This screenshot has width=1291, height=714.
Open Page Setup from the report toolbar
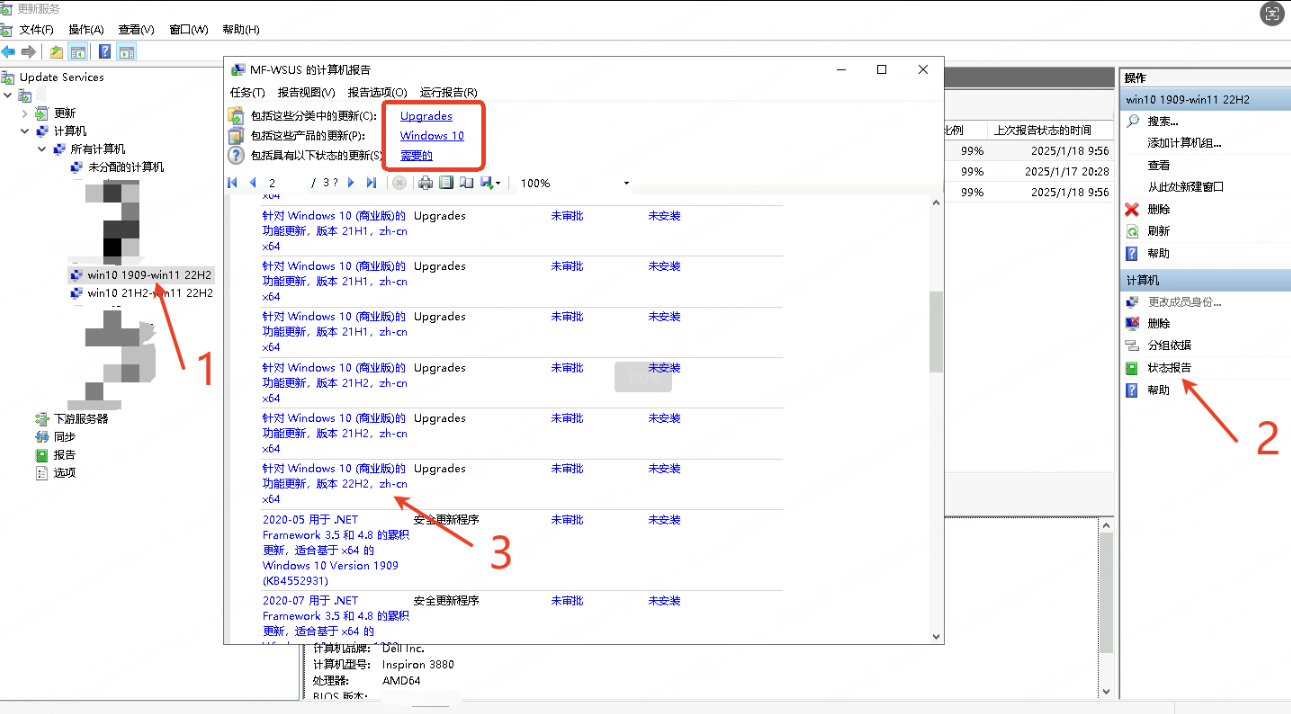click(x=465, y=183)
